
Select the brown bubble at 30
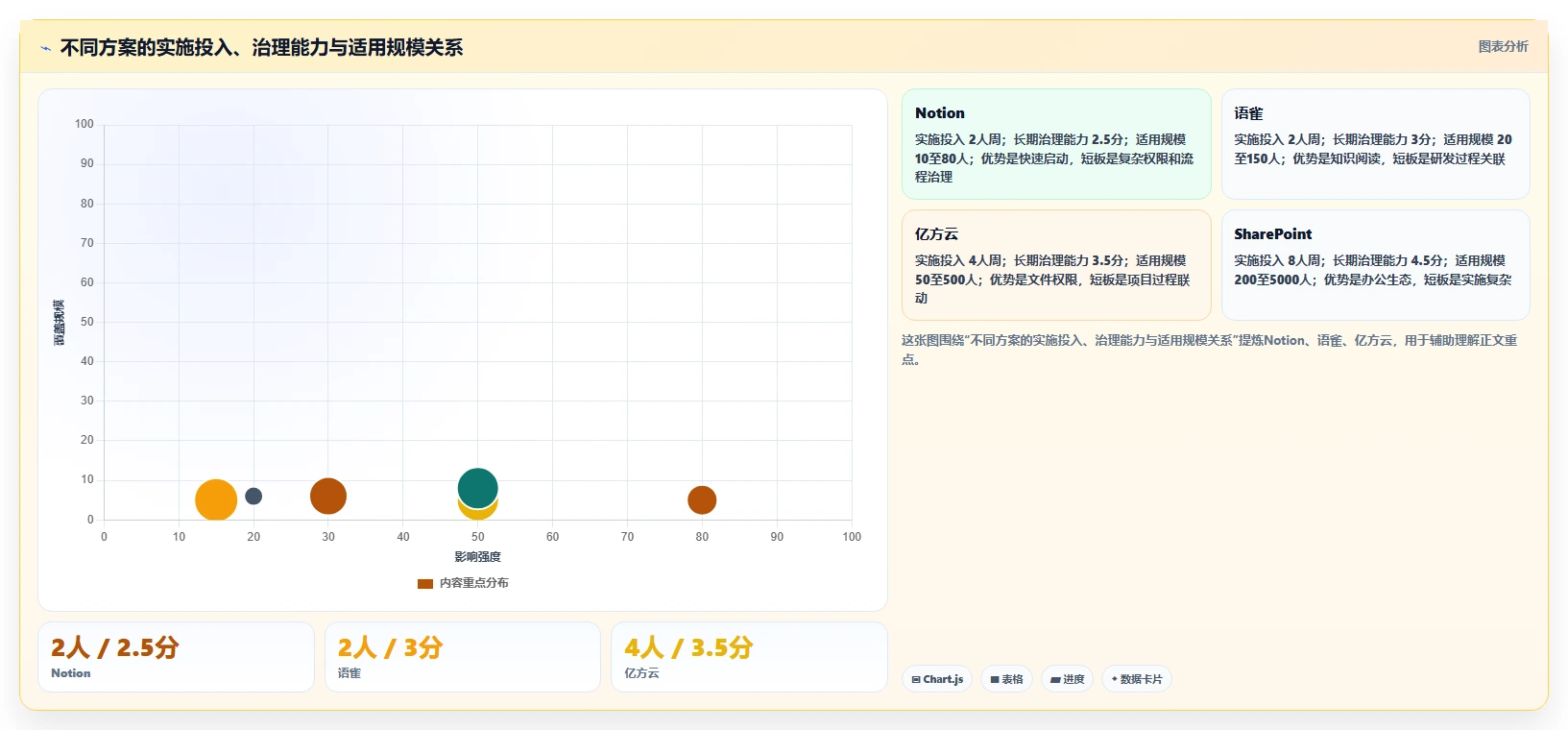point(328,497)
